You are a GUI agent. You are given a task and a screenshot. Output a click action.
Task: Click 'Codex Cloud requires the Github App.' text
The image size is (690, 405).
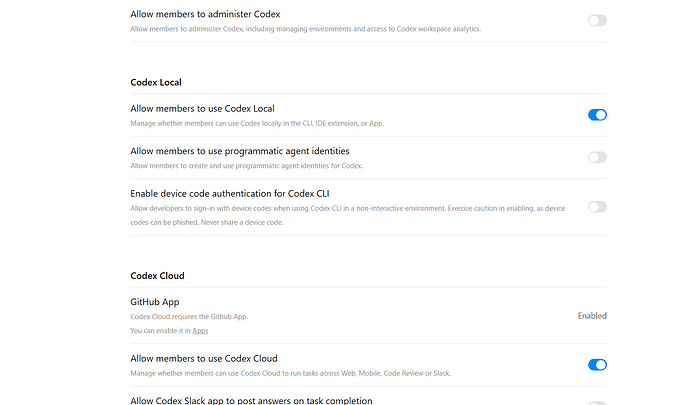(189, 317)
